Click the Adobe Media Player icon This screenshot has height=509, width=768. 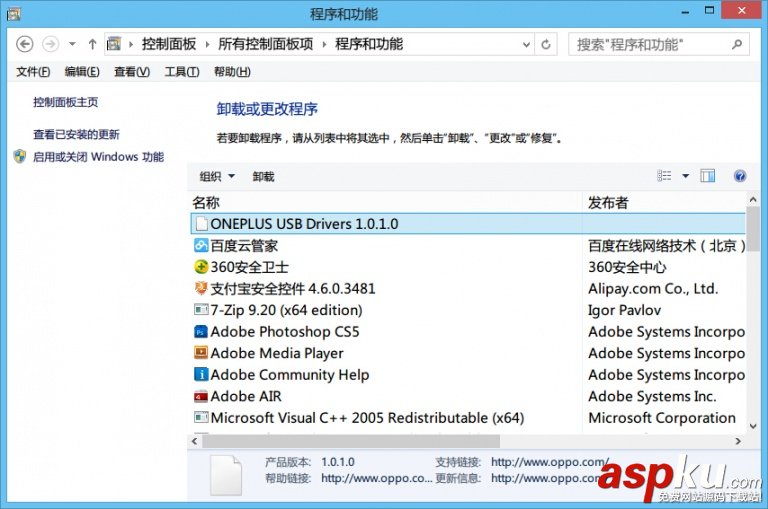coord(201,353)
